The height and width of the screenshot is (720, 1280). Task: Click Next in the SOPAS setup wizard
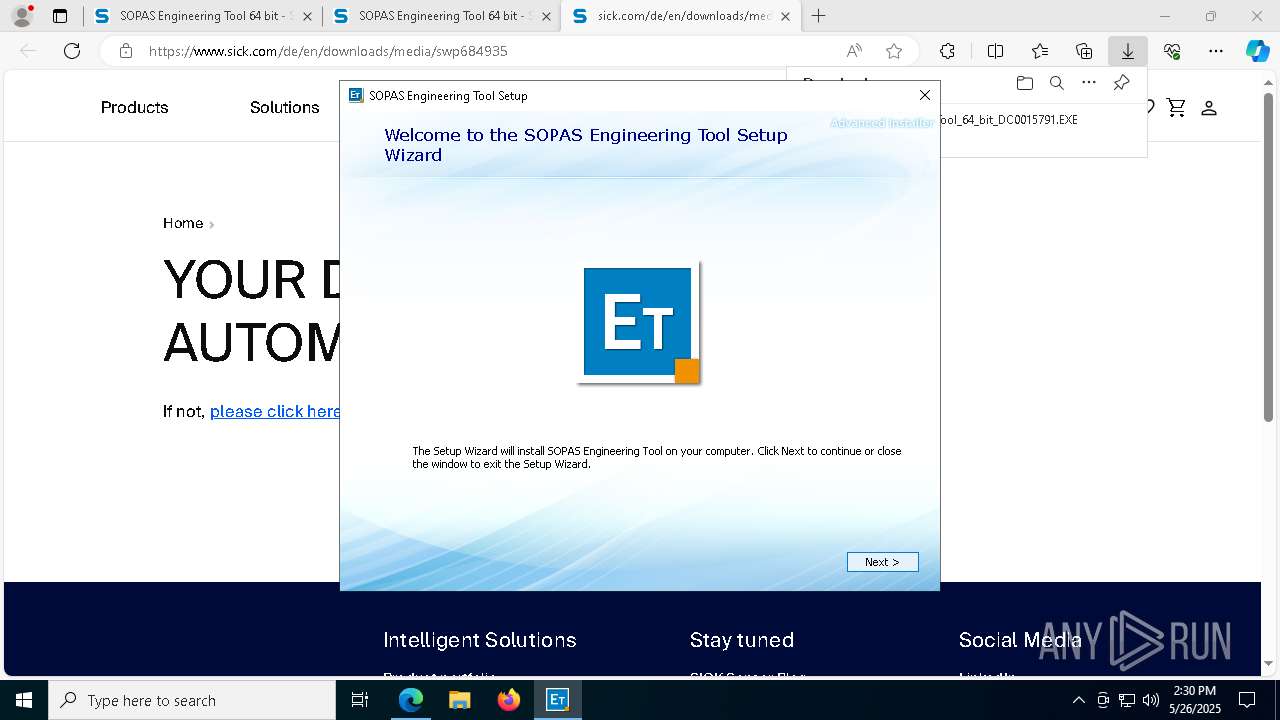pos(882,562)
